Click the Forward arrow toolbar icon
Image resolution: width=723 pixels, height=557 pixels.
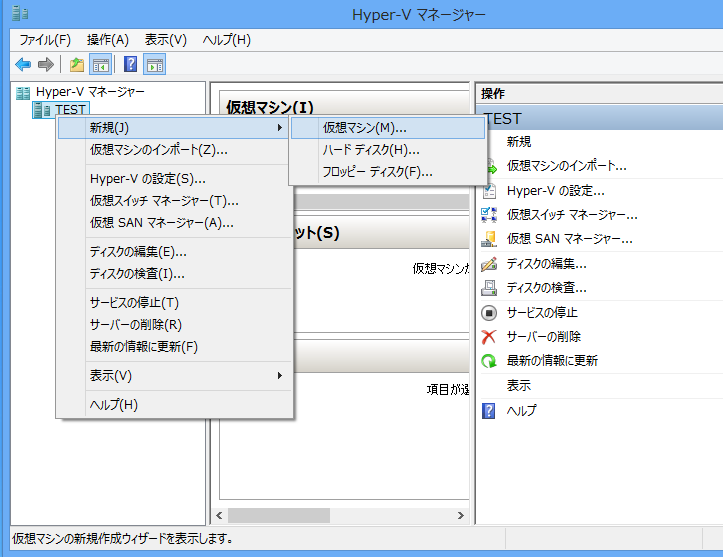tap(46, 65)
